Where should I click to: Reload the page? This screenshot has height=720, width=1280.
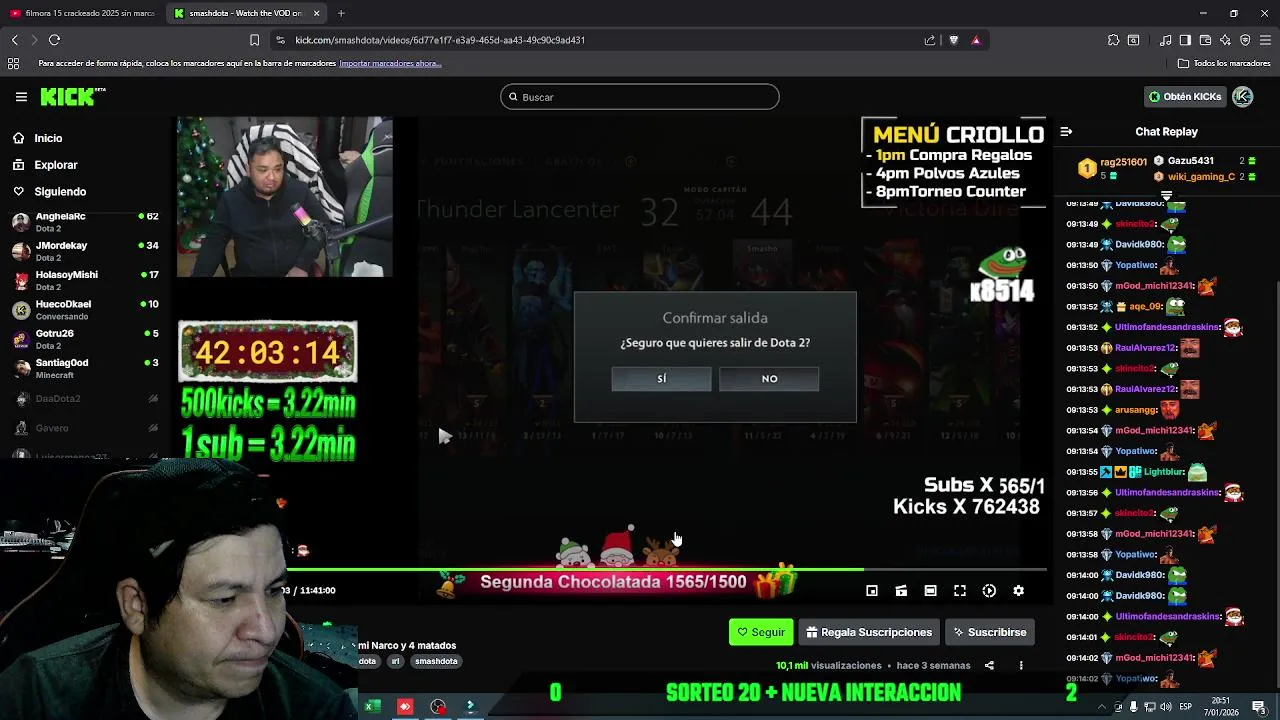pyautogui.click(x=54, y=40)
